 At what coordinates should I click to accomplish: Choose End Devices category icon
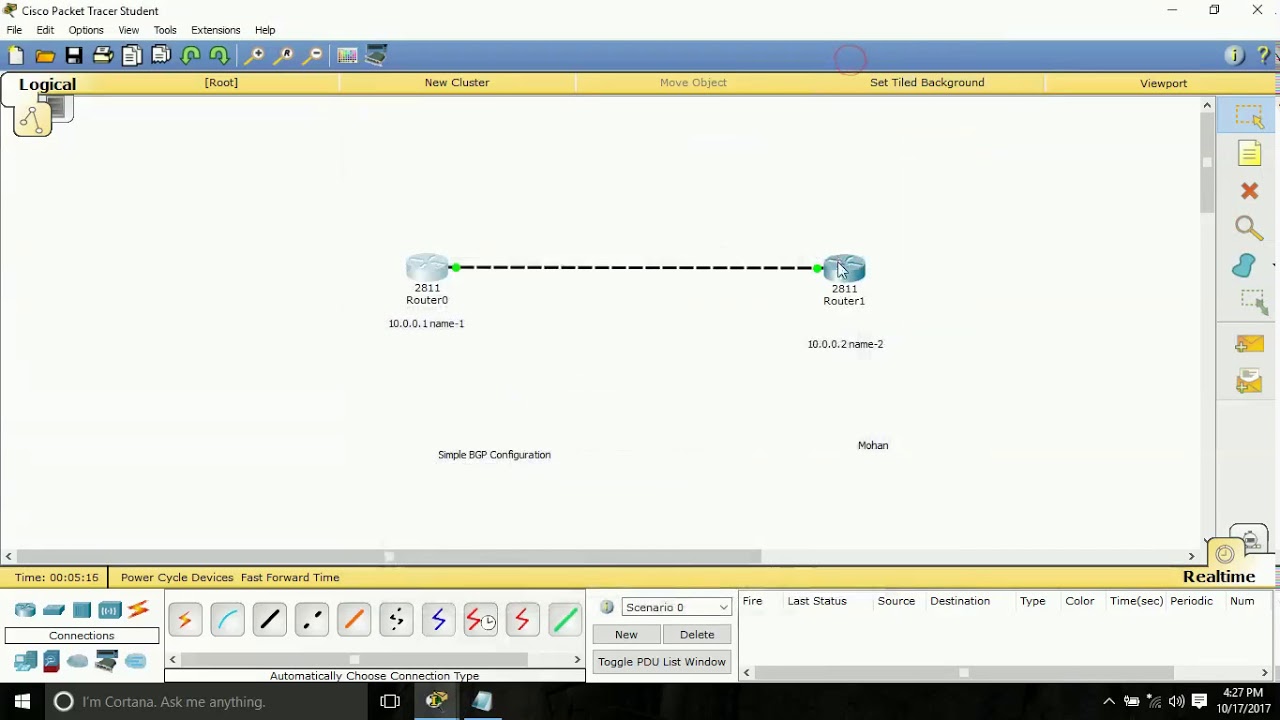click(x=25, y=661)
